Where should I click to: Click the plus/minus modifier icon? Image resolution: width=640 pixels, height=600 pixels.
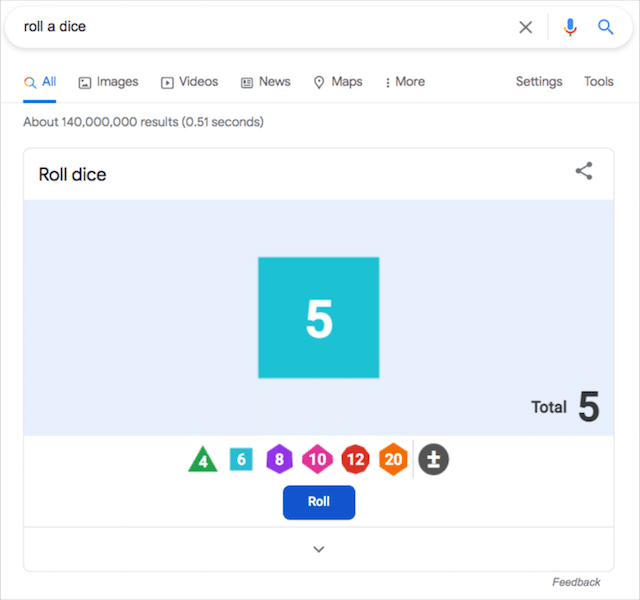pyautogui.click(x=433, y=459)
